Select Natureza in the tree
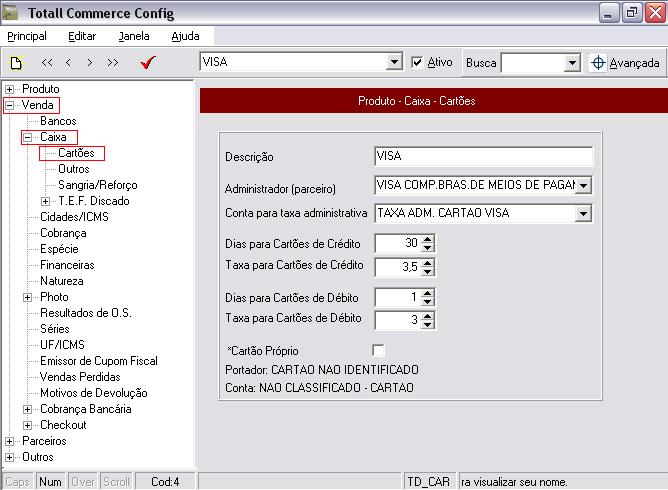The width and height of the screenshot is (668, 490). tap(61, 281)
